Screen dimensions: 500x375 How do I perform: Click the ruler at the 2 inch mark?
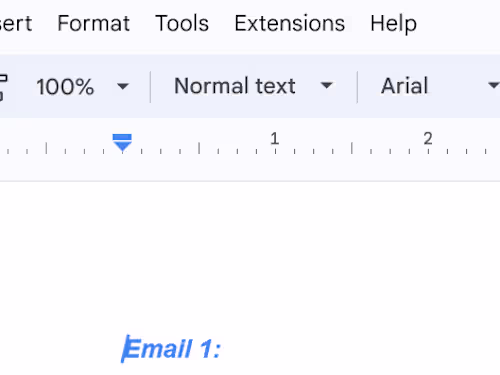tap(428, 143)
